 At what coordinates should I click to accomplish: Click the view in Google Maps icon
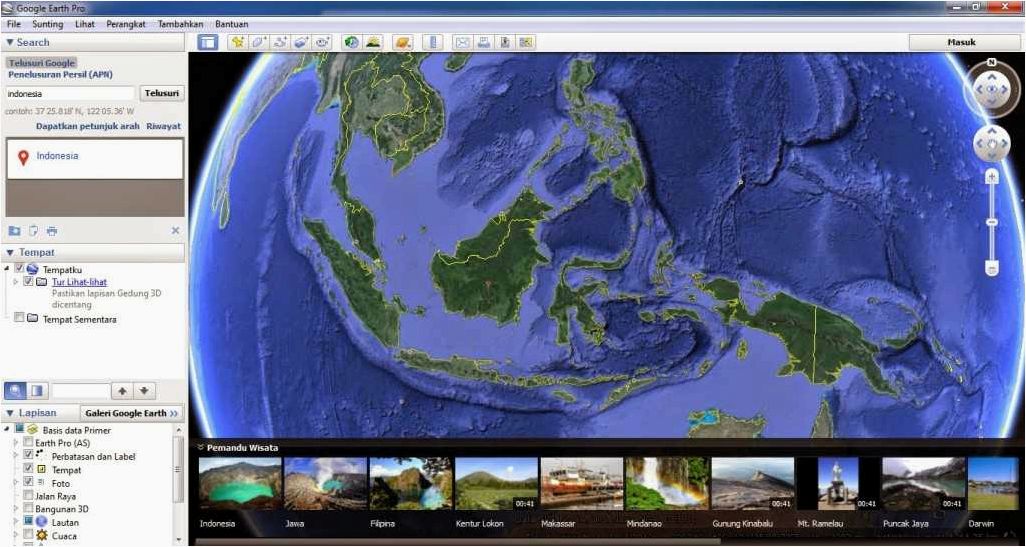526,43
